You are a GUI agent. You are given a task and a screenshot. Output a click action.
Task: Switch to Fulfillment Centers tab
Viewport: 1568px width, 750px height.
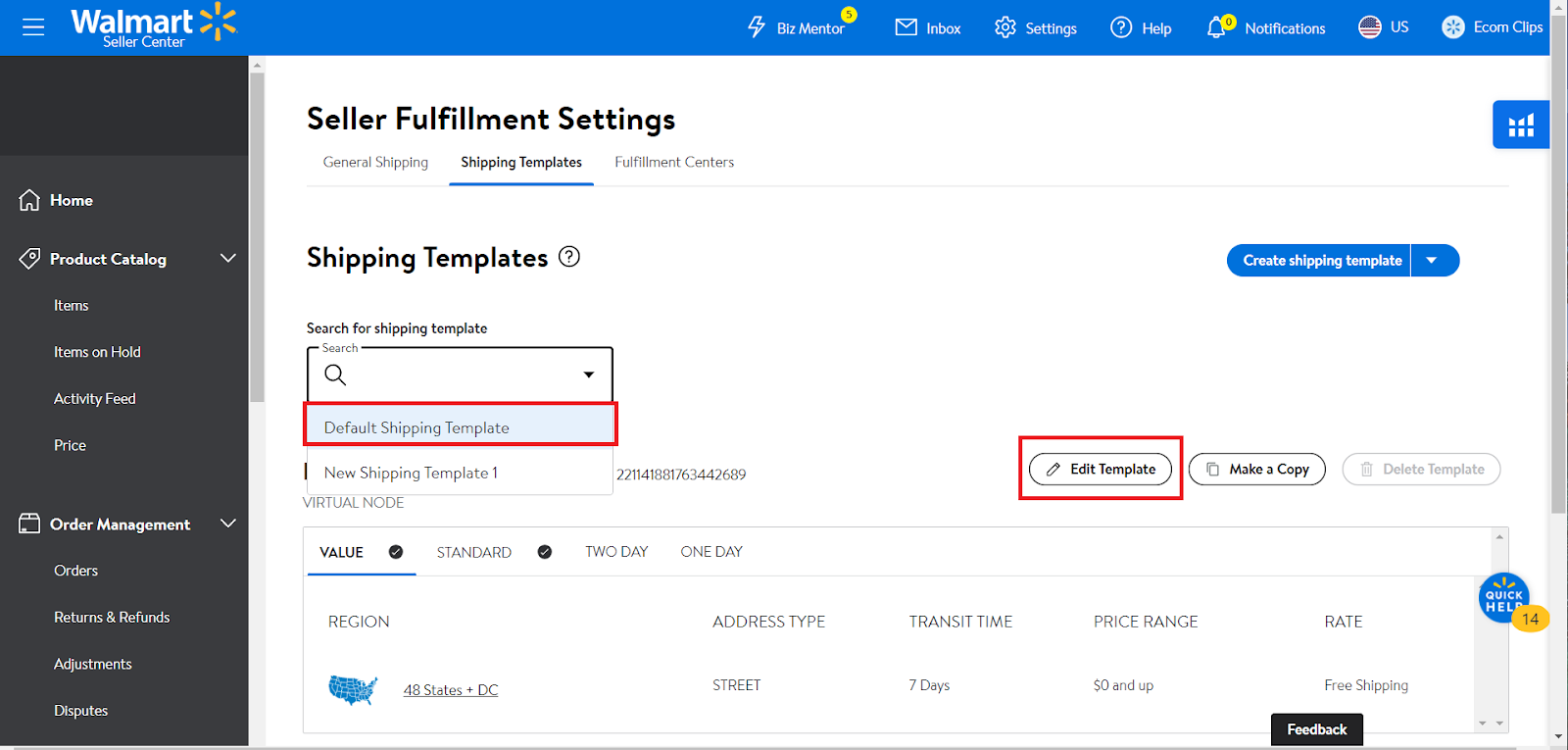coord(674,162)
